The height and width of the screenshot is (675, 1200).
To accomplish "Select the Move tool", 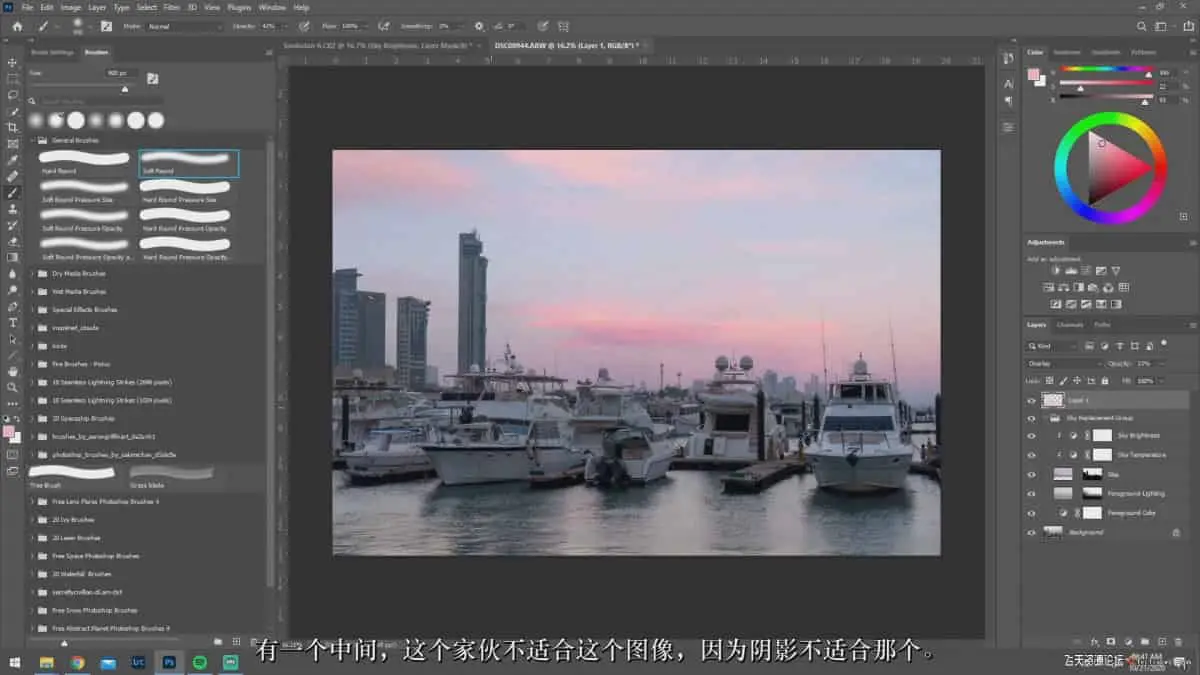I will (x=13, y=62).
